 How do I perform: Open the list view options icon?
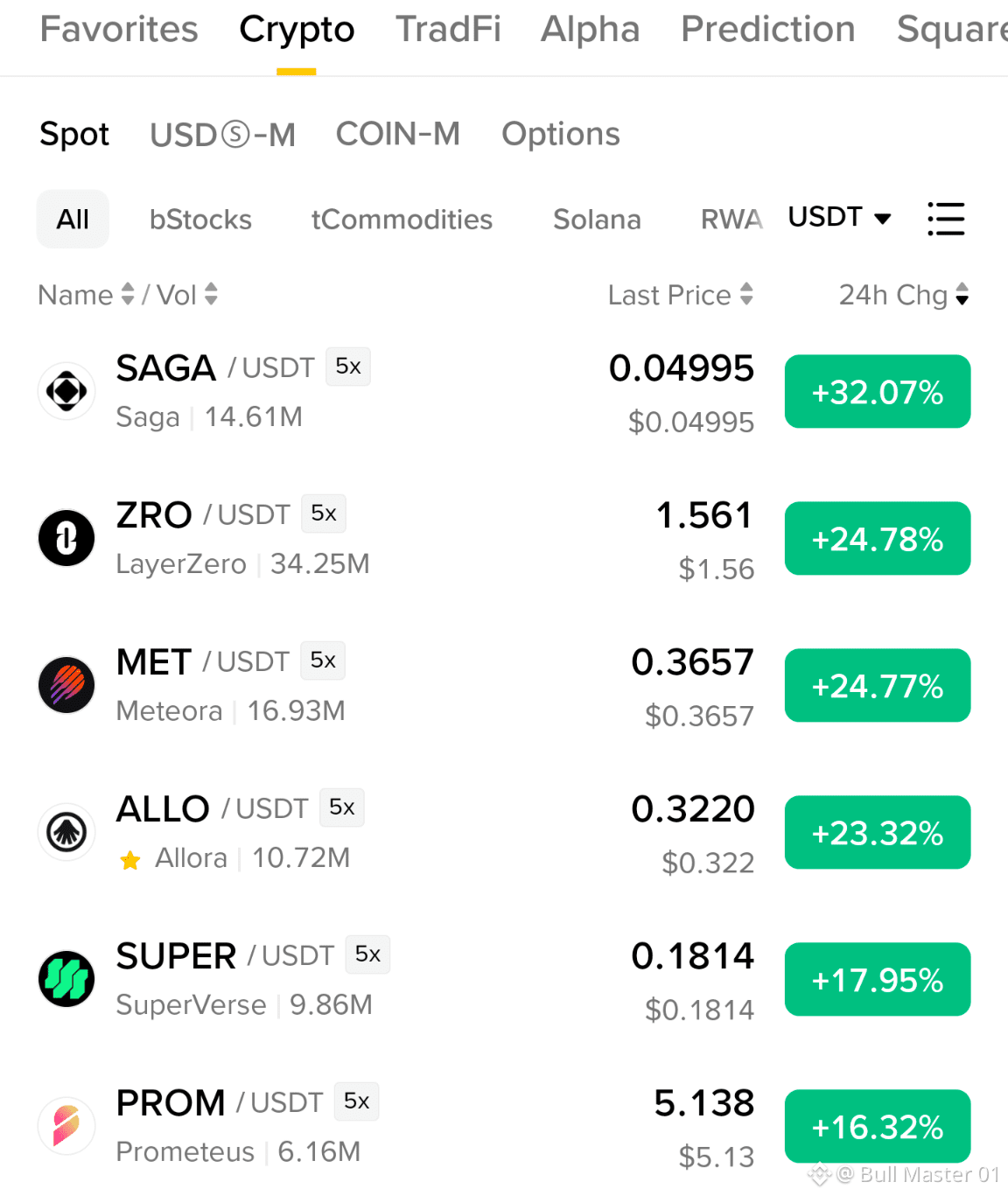point(946,219)
